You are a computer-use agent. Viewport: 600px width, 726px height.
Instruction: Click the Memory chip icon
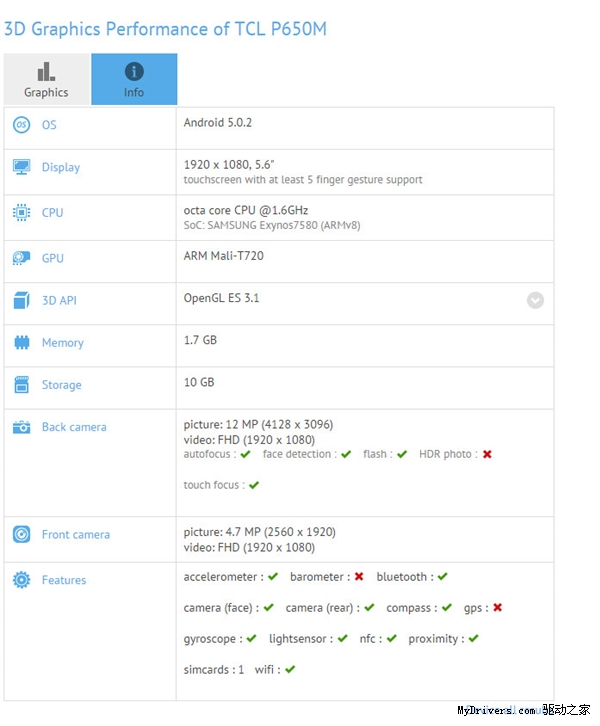click(21, 342)
